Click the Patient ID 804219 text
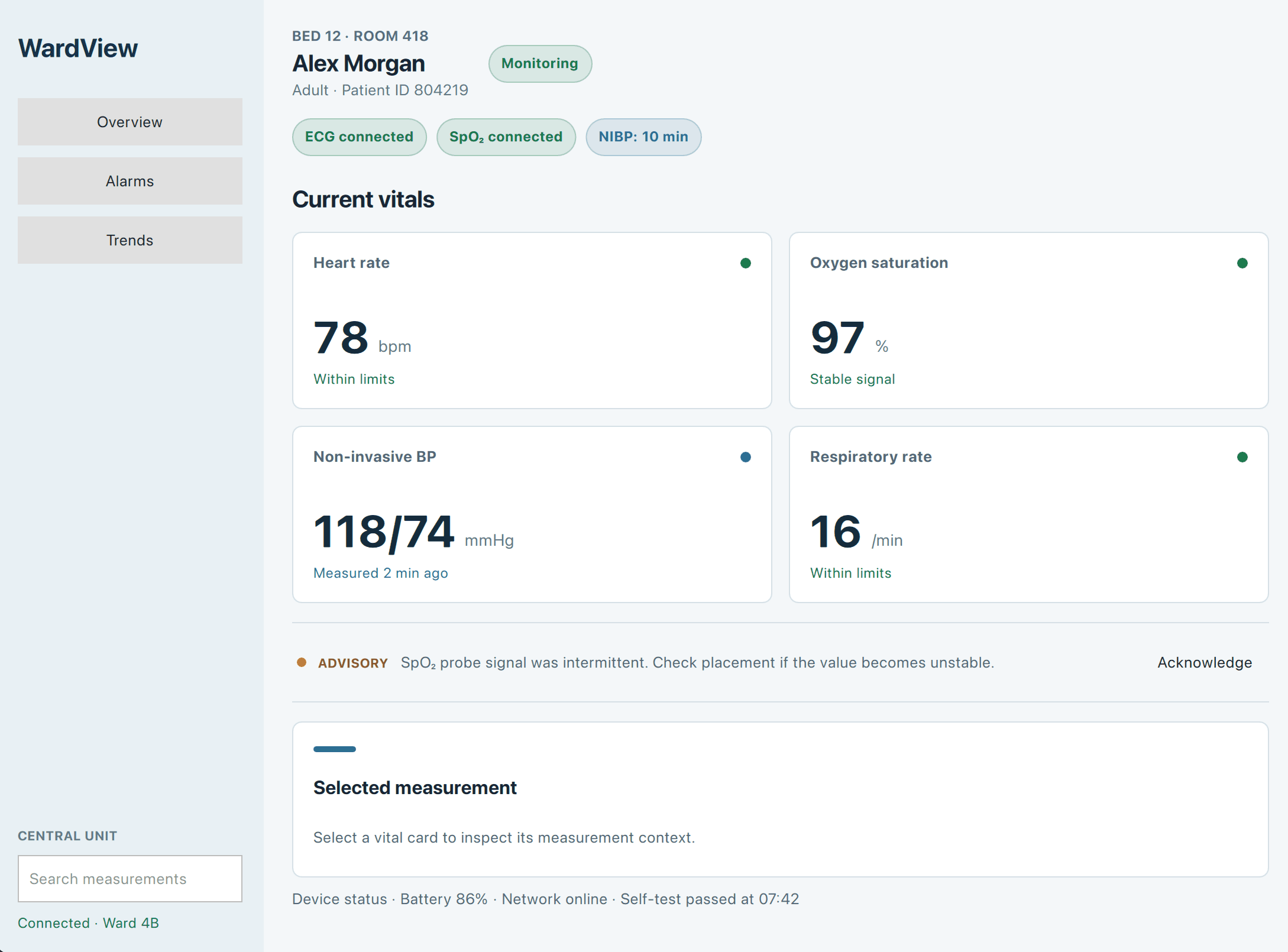Viewport: 1288px width, 952px height. (405, 90)
